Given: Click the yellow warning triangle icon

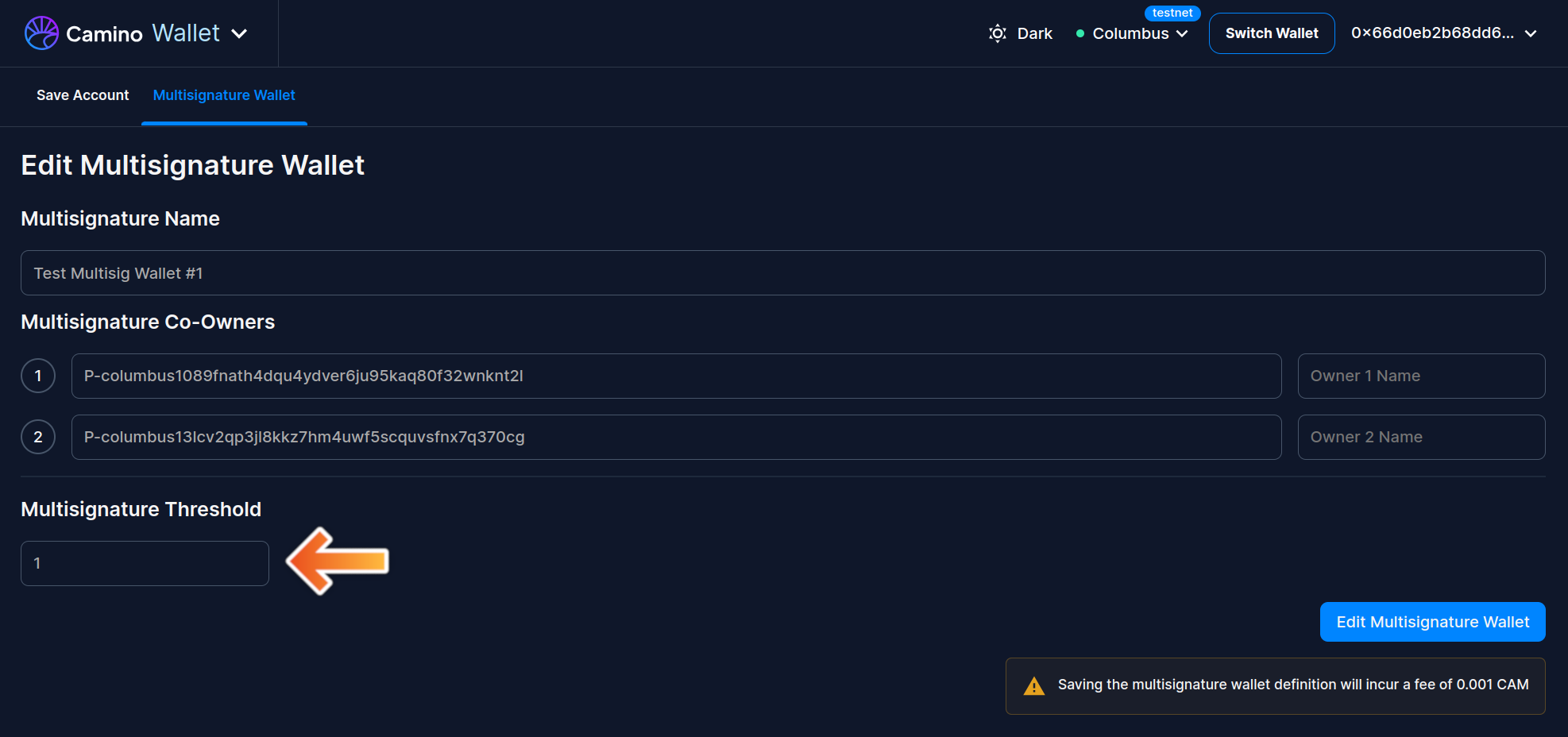Looking at the screenshot, I should 1033,686.
